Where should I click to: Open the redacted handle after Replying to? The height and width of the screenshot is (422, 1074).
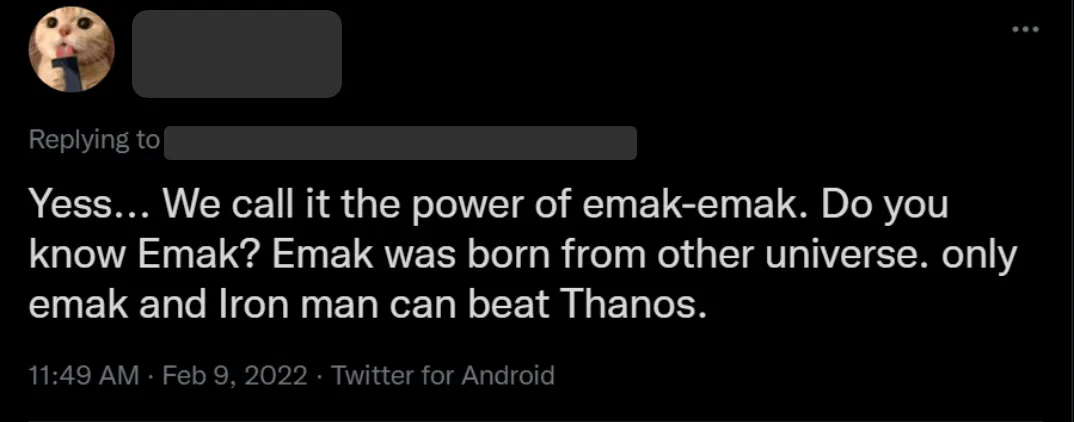(x=400, y=142)
